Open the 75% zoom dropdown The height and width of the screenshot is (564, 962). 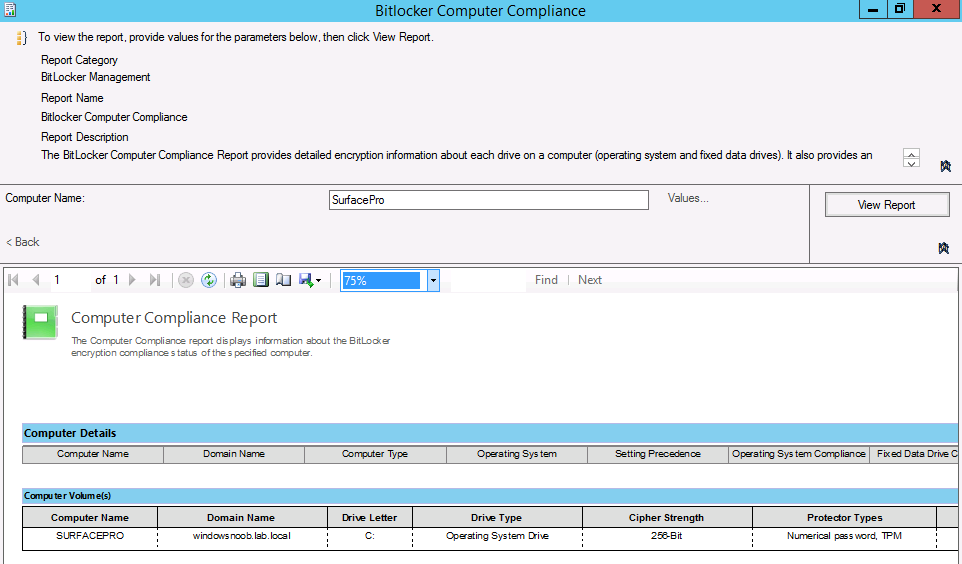tap(433, 280)
